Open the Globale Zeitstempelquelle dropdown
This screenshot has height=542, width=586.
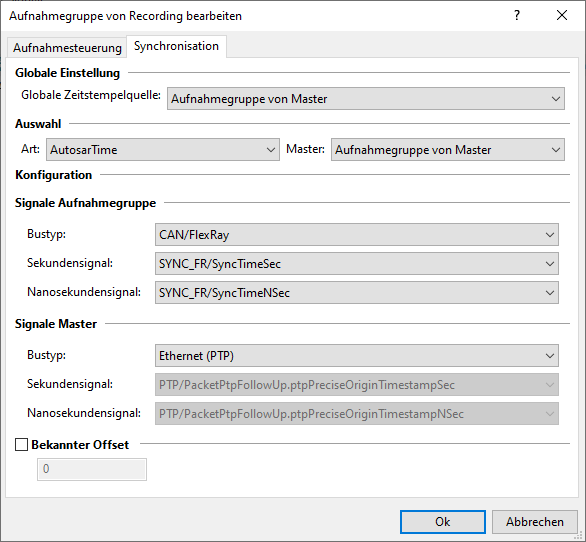[x=366, y=99]
